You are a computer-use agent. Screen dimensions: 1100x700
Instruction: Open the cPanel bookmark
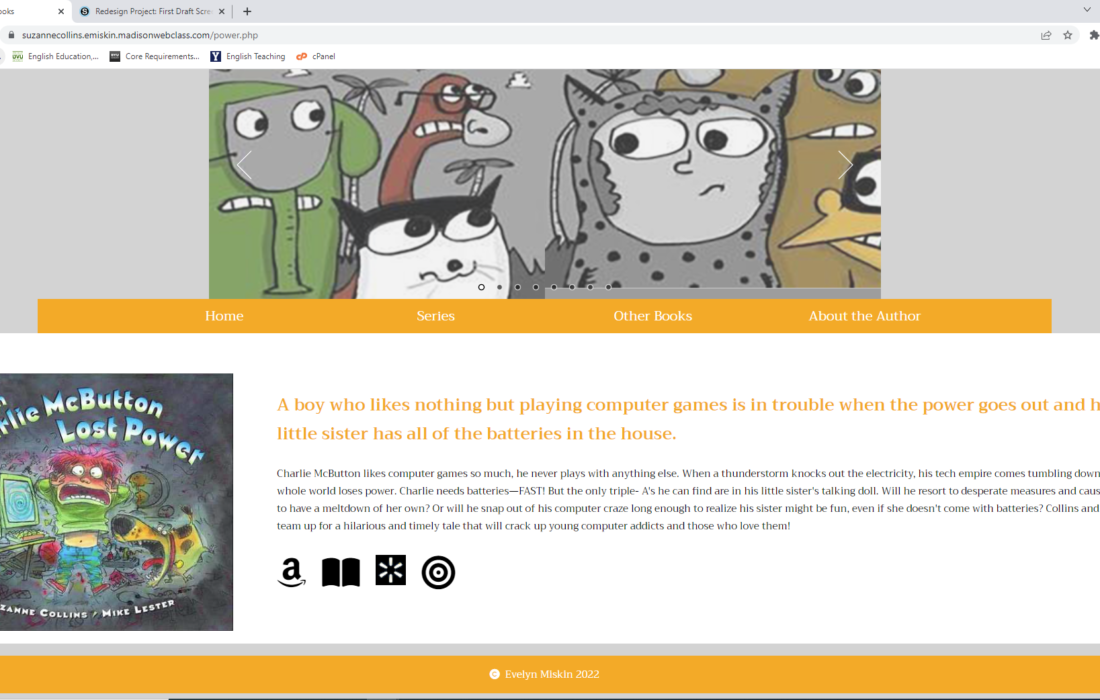(x=316, y=57)
